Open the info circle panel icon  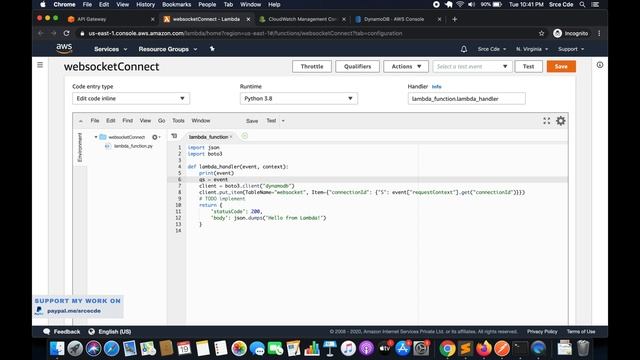pyautogui.click(x=600, y=65)
